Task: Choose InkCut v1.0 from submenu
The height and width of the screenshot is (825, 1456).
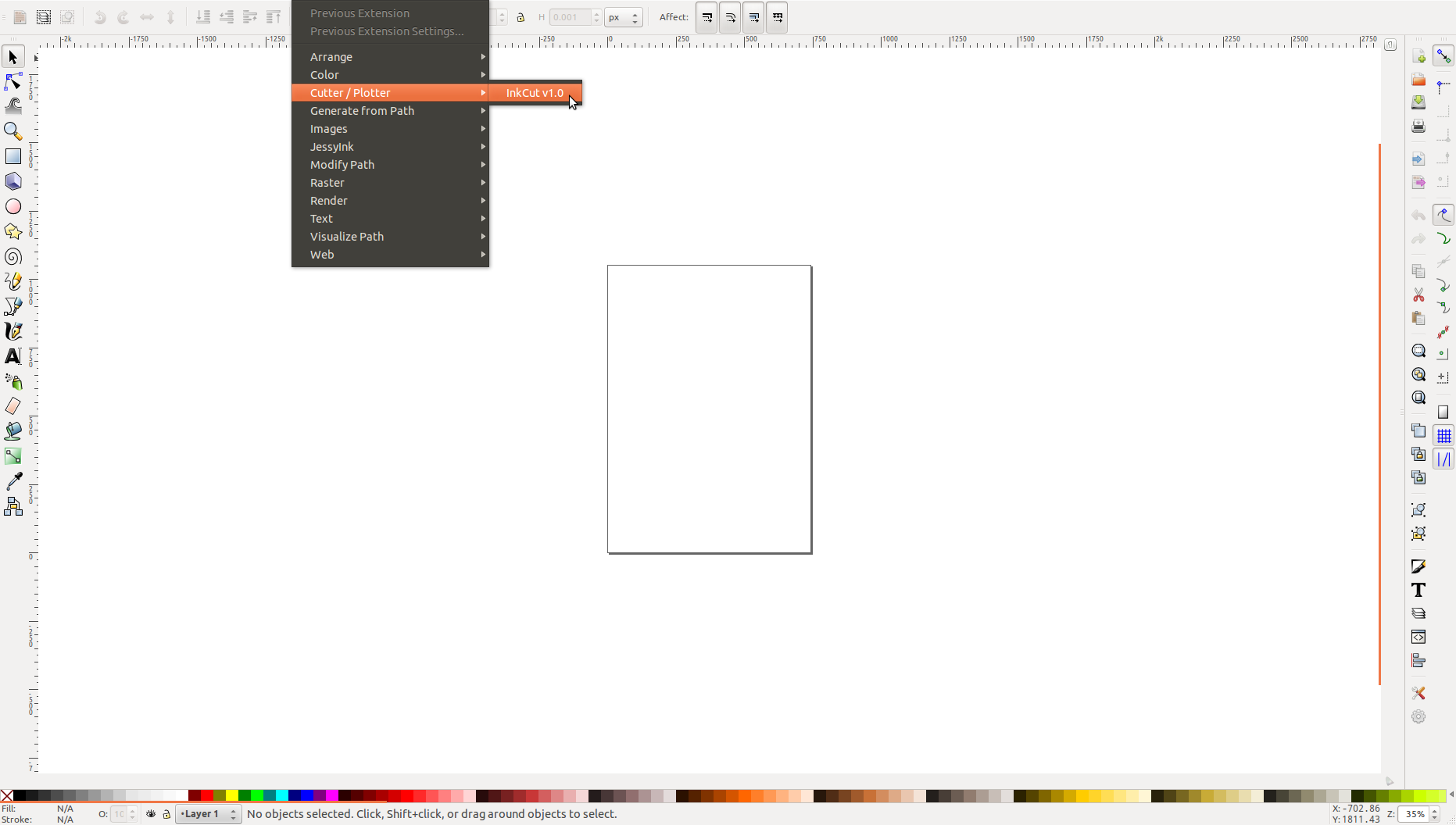Action: [x=535, y=93]
